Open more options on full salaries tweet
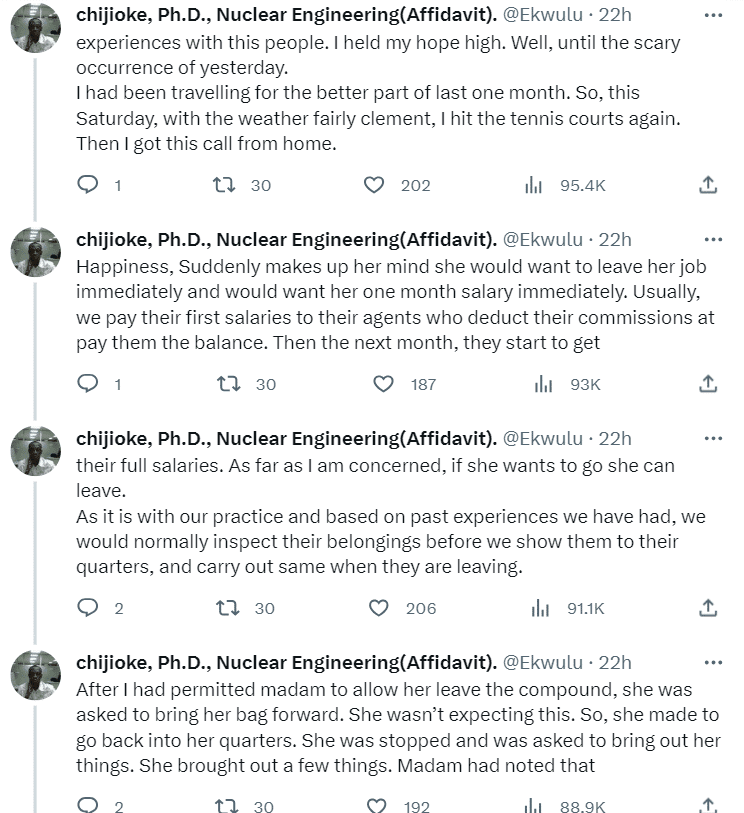 [713, 439]
